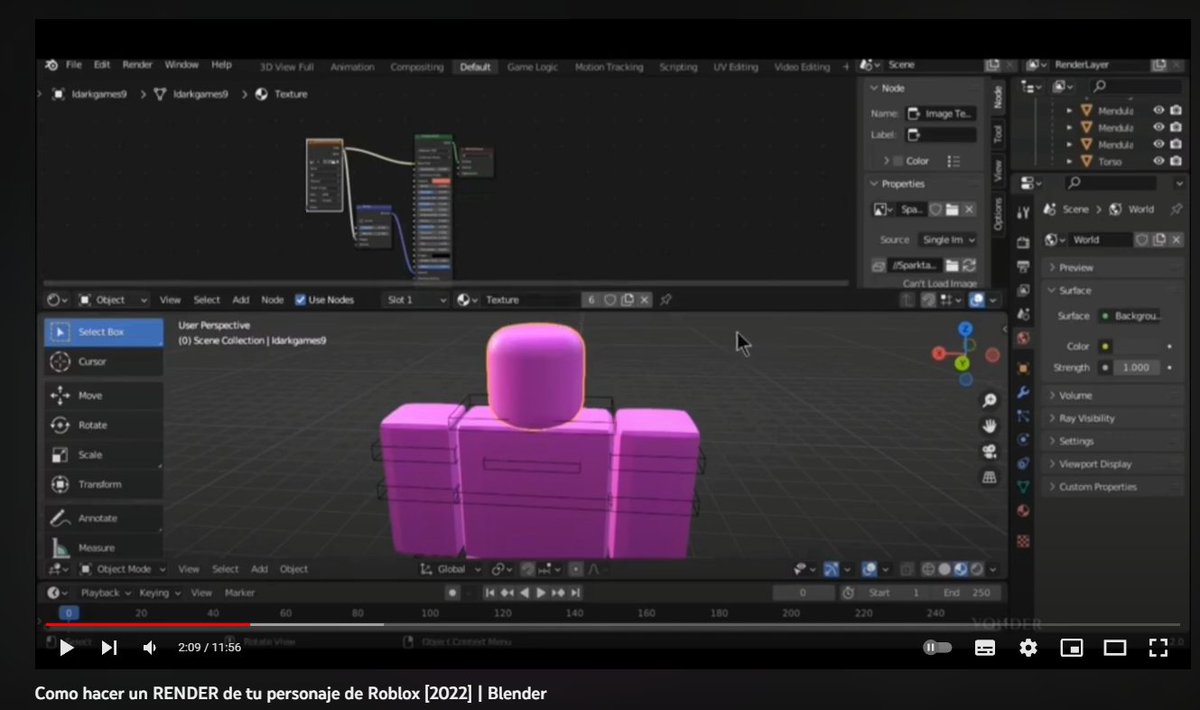1200x710 pixels.
Task: Toggle YouTube autoplay switch
Action: pyautogui.click(x=937, y=648)
